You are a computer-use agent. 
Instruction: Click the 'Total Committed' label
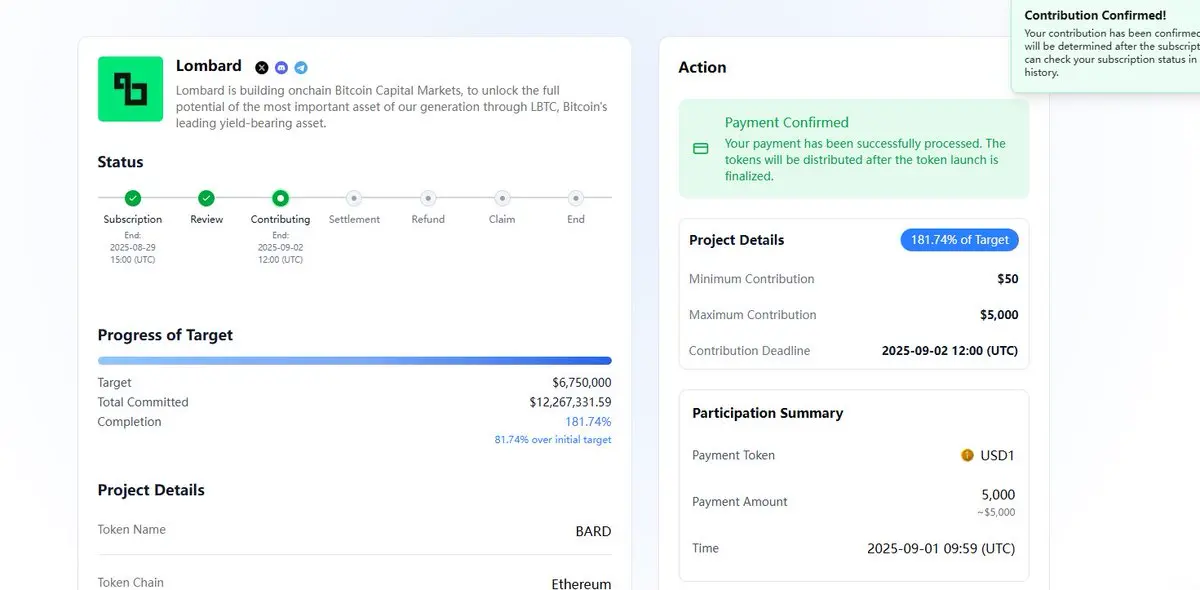pyautogui.click(x=143, y=402)
